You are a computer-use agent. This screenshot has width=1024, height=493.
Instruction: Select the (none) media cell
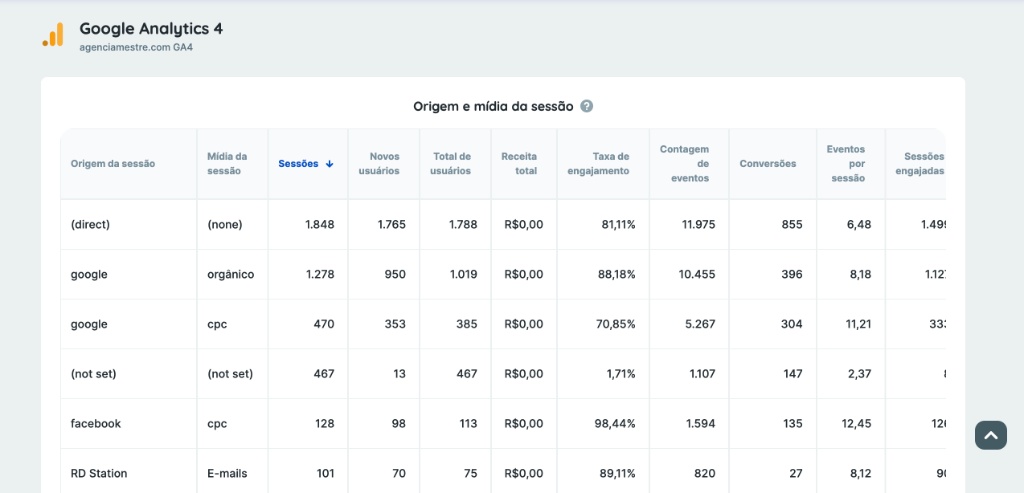point(225,224)
